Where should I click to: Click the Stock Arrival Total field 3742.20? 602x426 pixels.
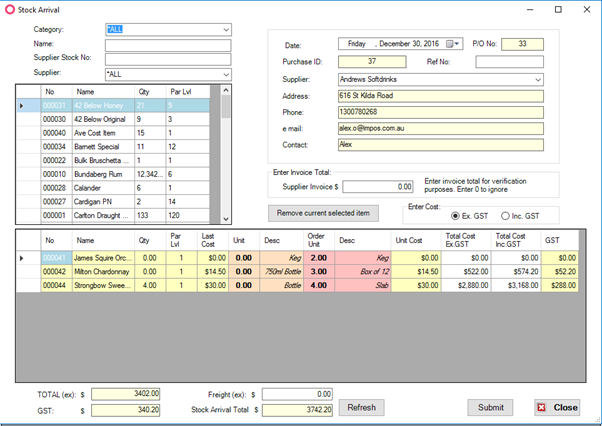click(297, 410)
